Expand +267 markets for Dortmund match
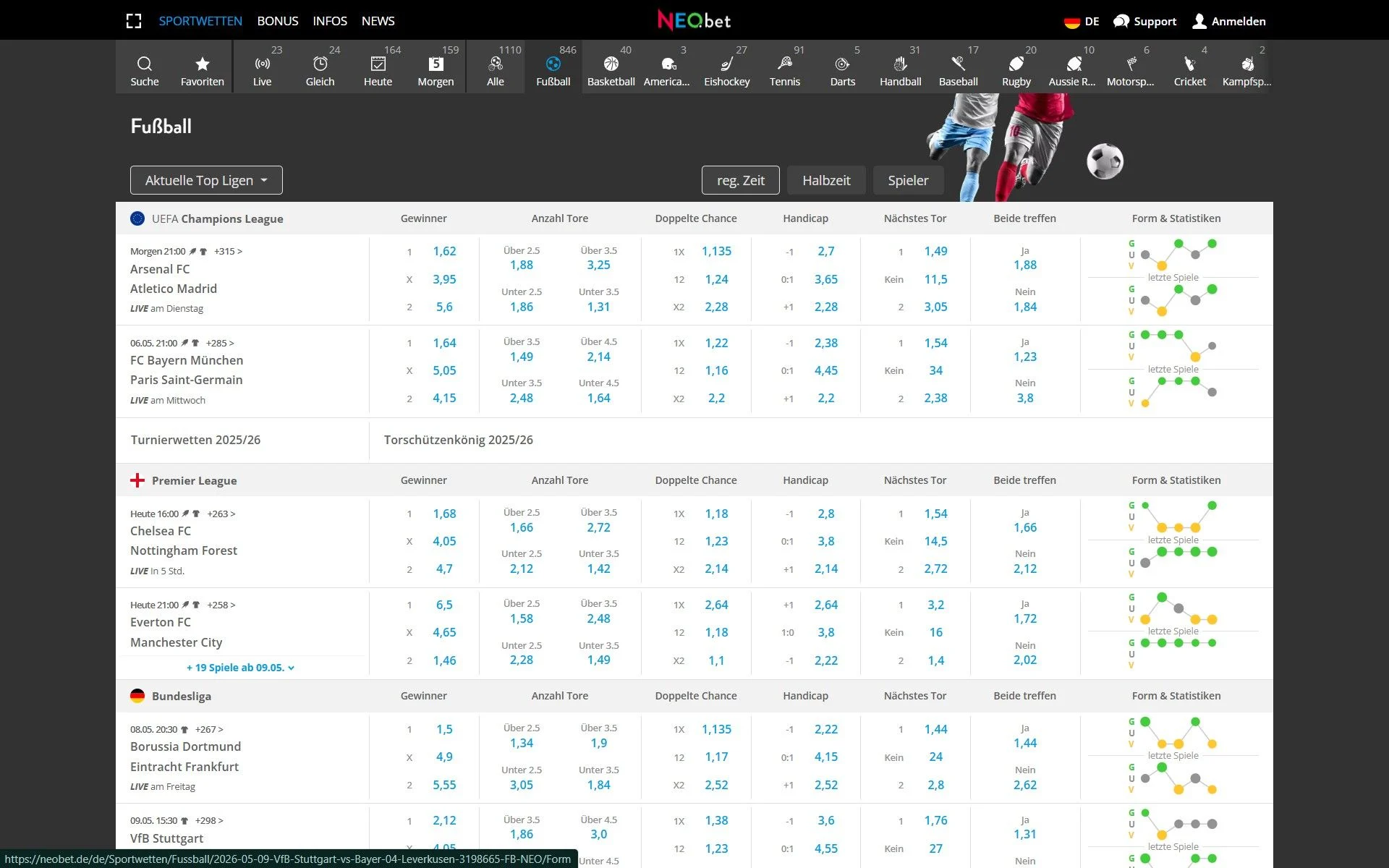 tap(209, 729)
